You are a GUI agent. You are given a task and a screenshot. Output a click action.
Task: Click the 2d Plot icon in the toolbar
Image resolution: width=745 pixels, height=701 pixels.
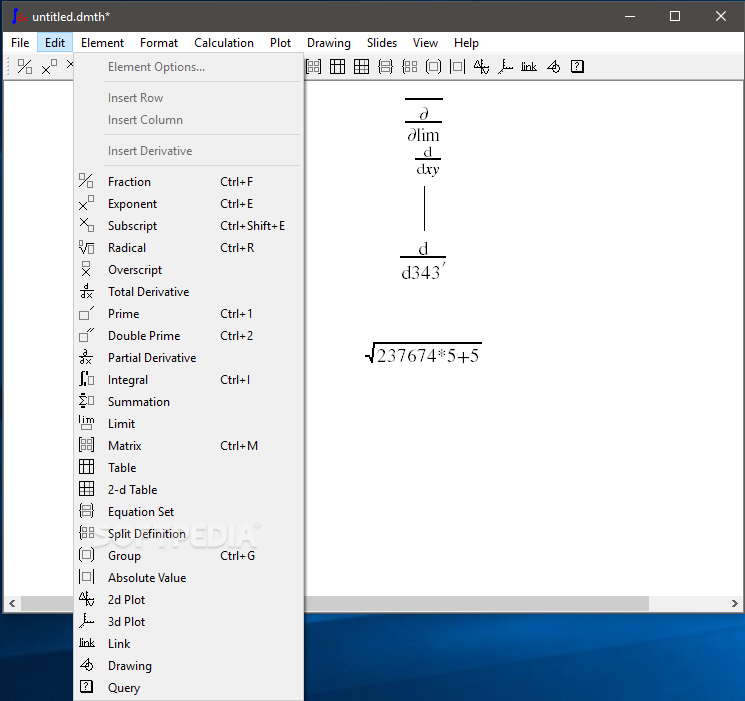coord(481,67)
